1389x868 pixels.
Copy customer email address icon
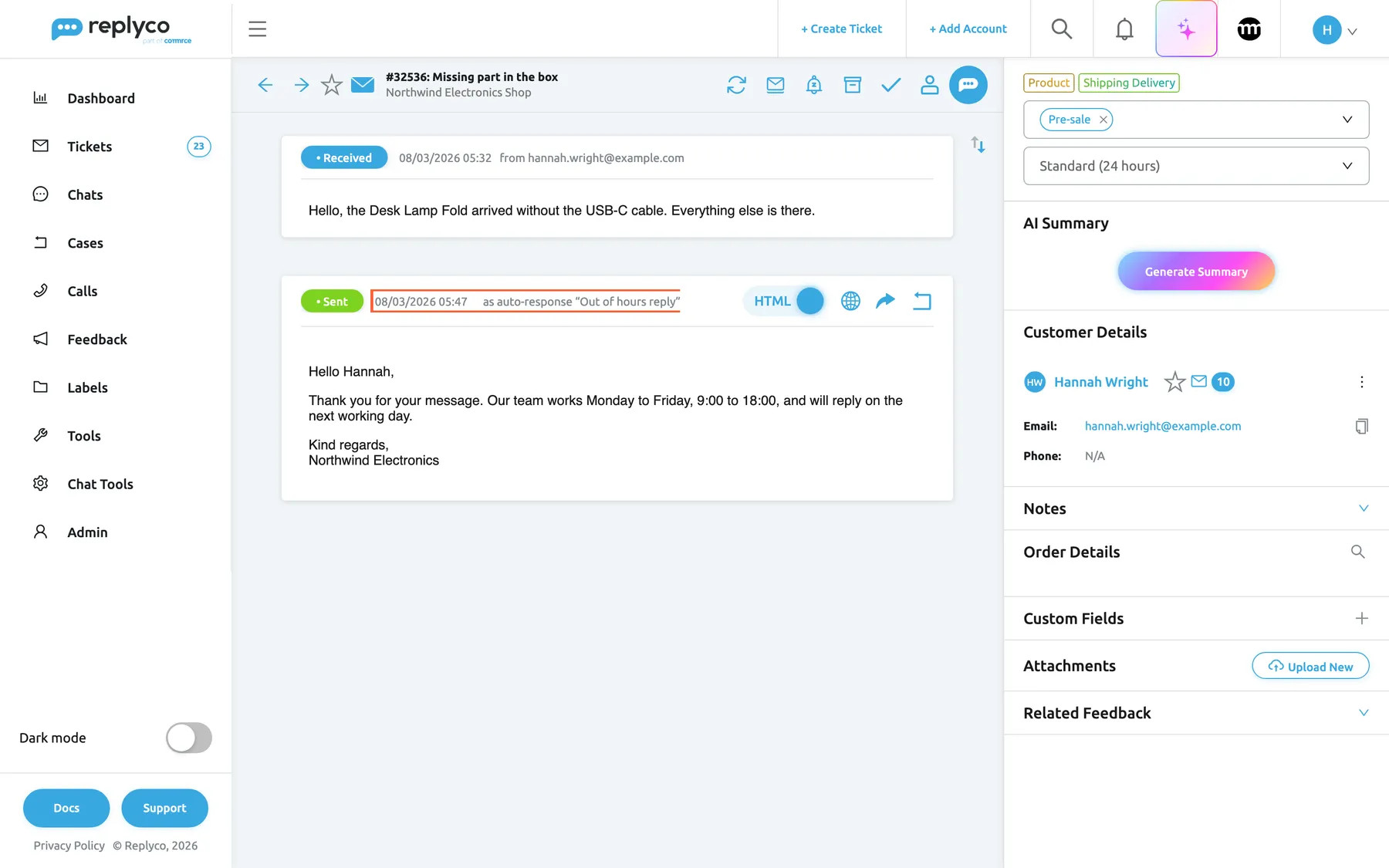pyautogui.click(x=1362, y=426)
